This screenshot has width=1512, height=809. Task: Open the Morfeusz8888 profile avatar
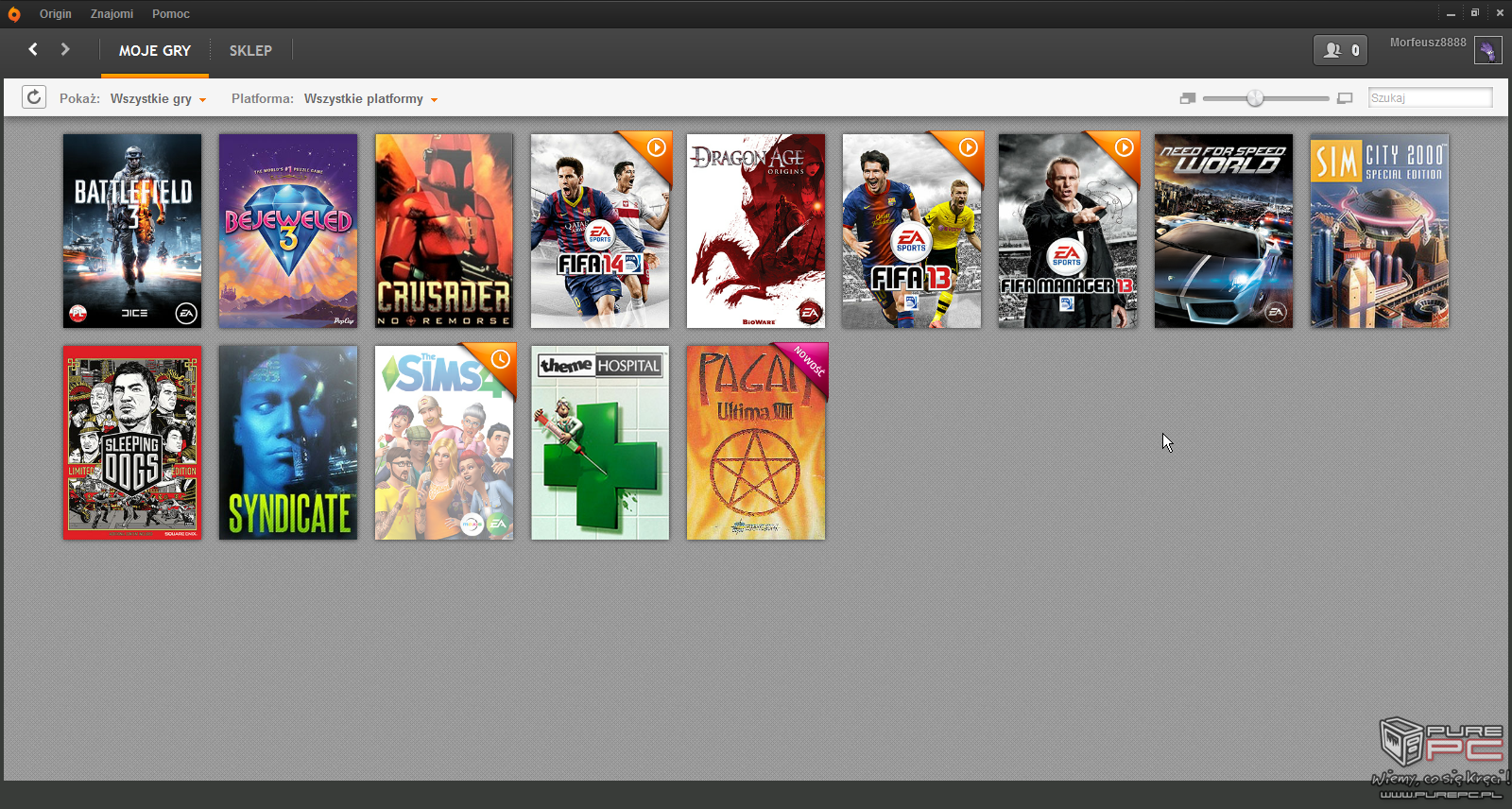click(x=1487, y=51)
